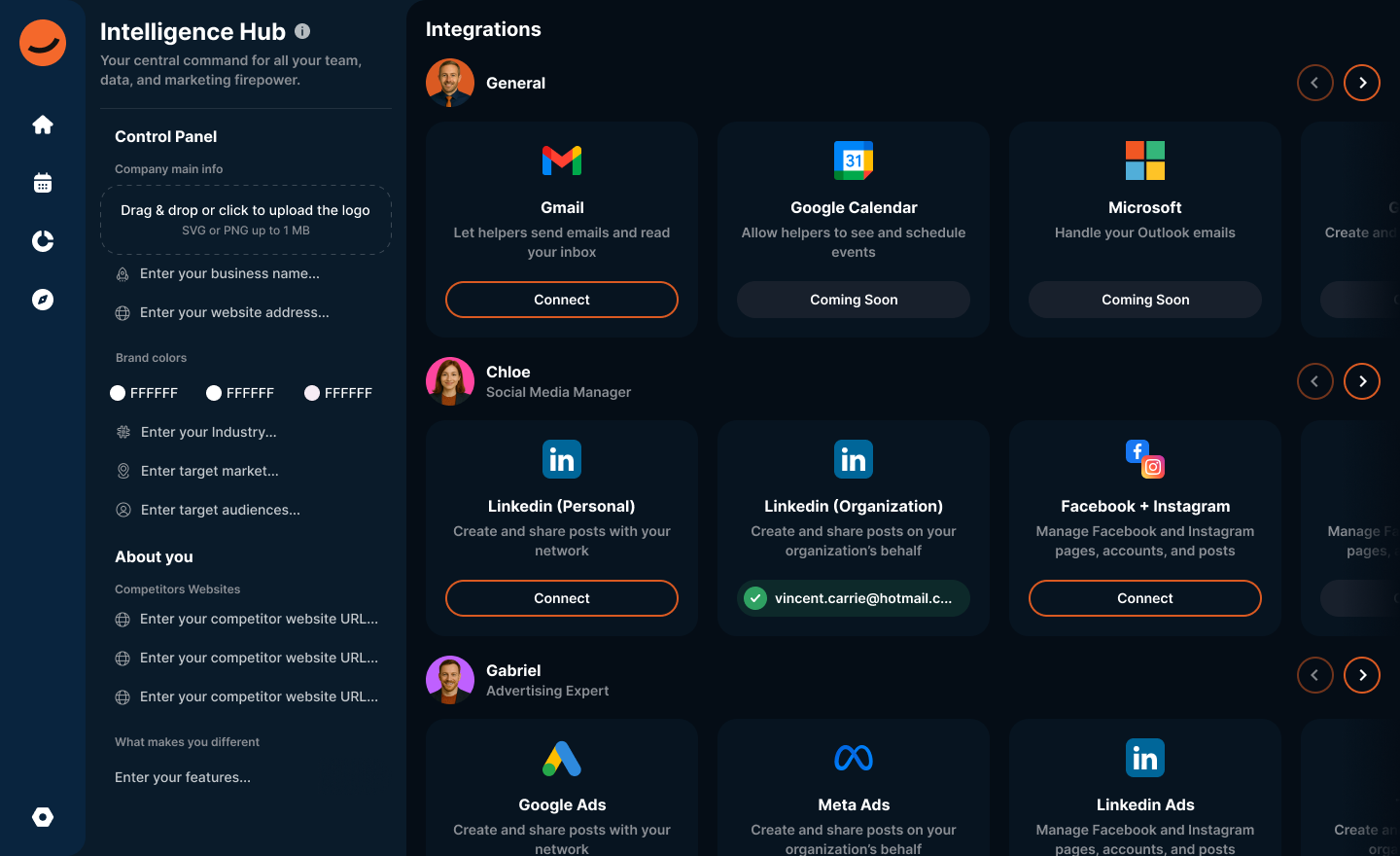Click the green connected checkmark icon
Screen dimensions: 1400x856
pos(755,598)
